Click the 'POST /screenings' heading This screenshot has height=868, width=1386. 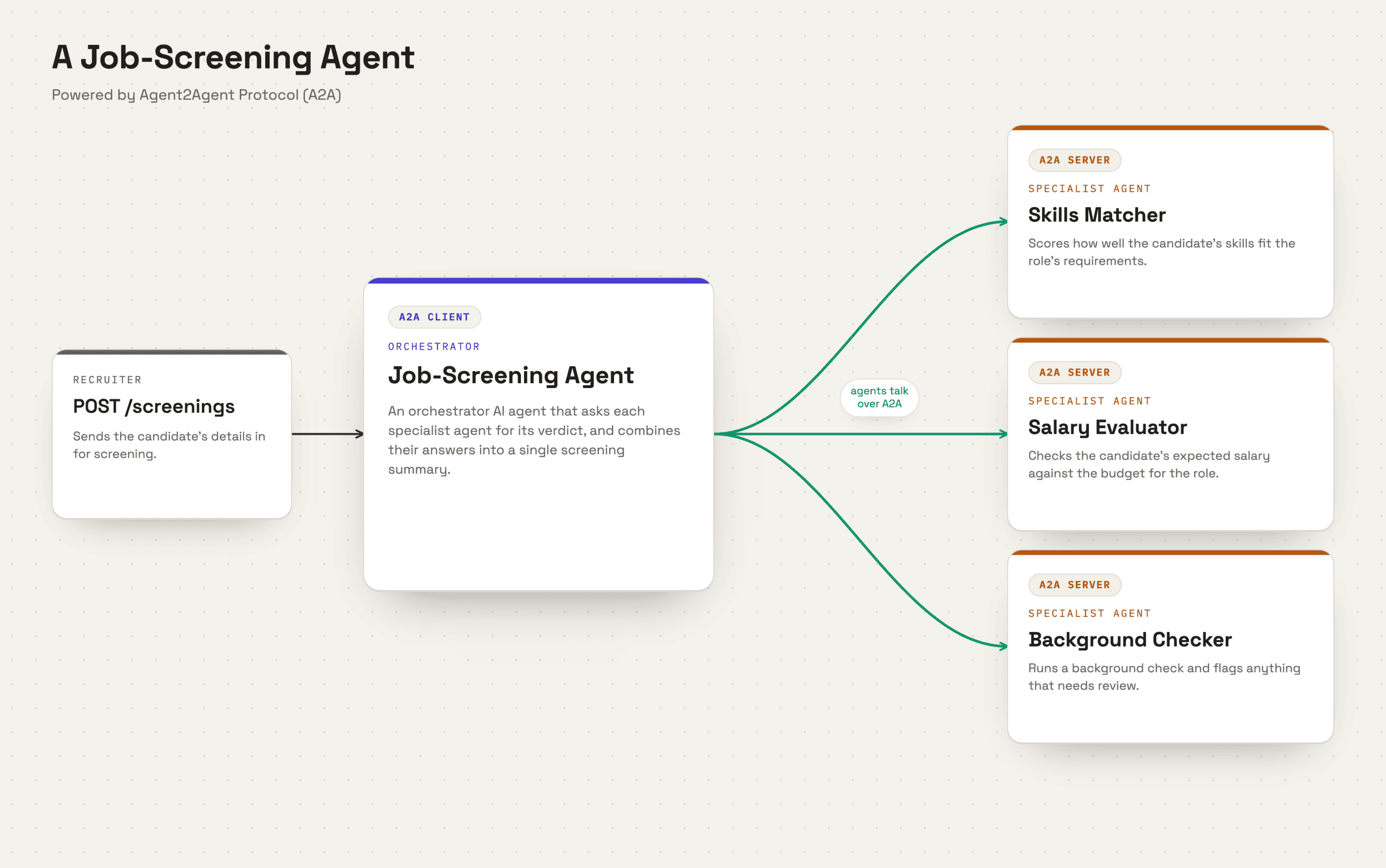tap(154, 406)
